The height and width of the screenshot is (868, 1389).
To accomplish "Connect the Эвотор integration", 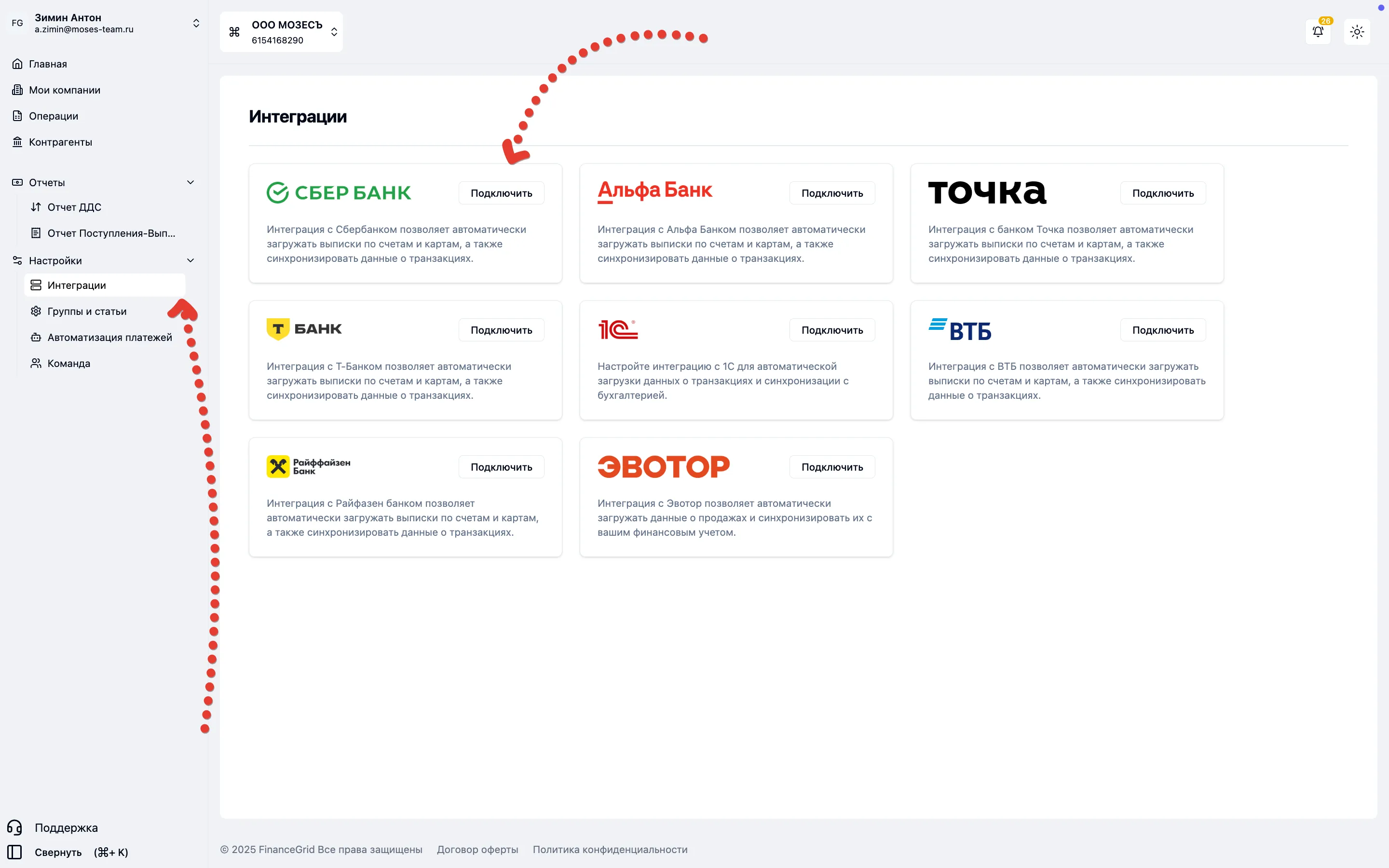I will point(832,467).
